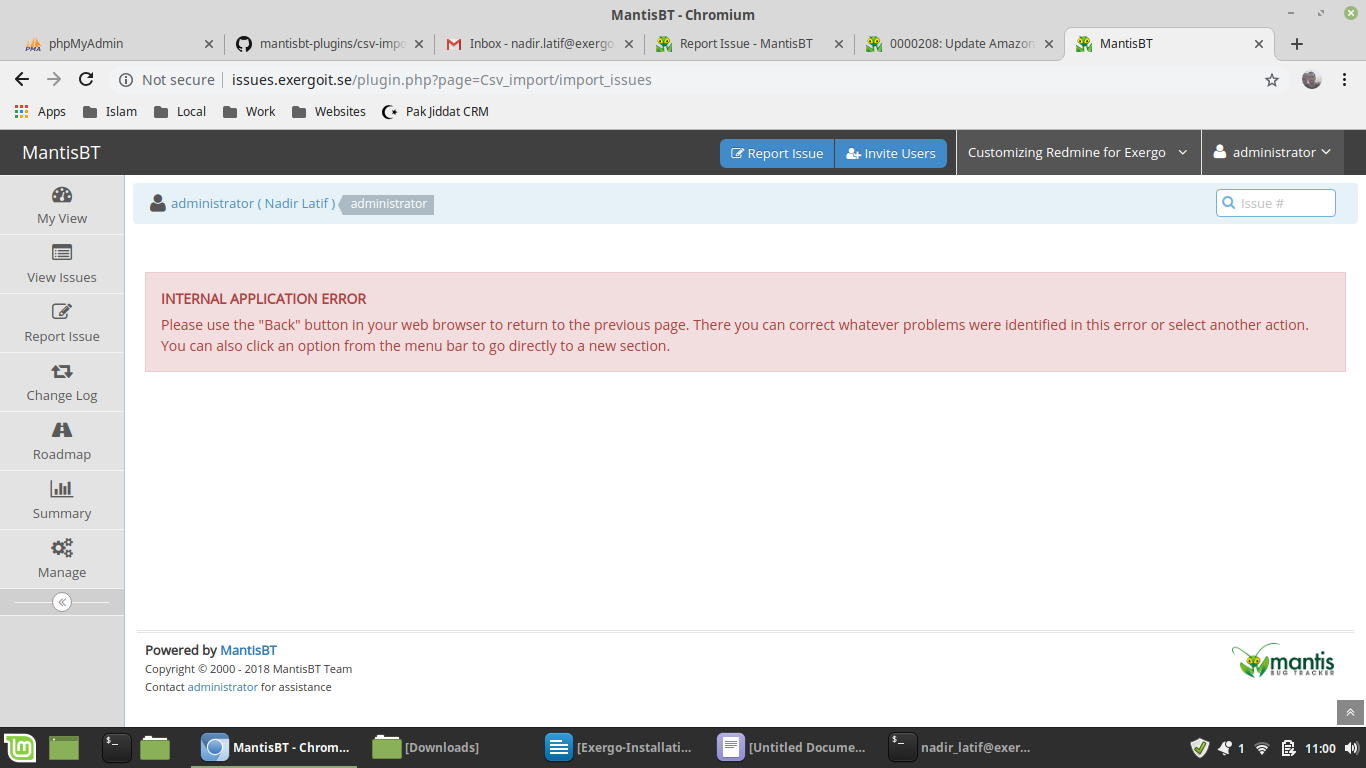The image size is (1366, 768).
Task: Open the Work bookmark folder
Action: tap(249, 112)
